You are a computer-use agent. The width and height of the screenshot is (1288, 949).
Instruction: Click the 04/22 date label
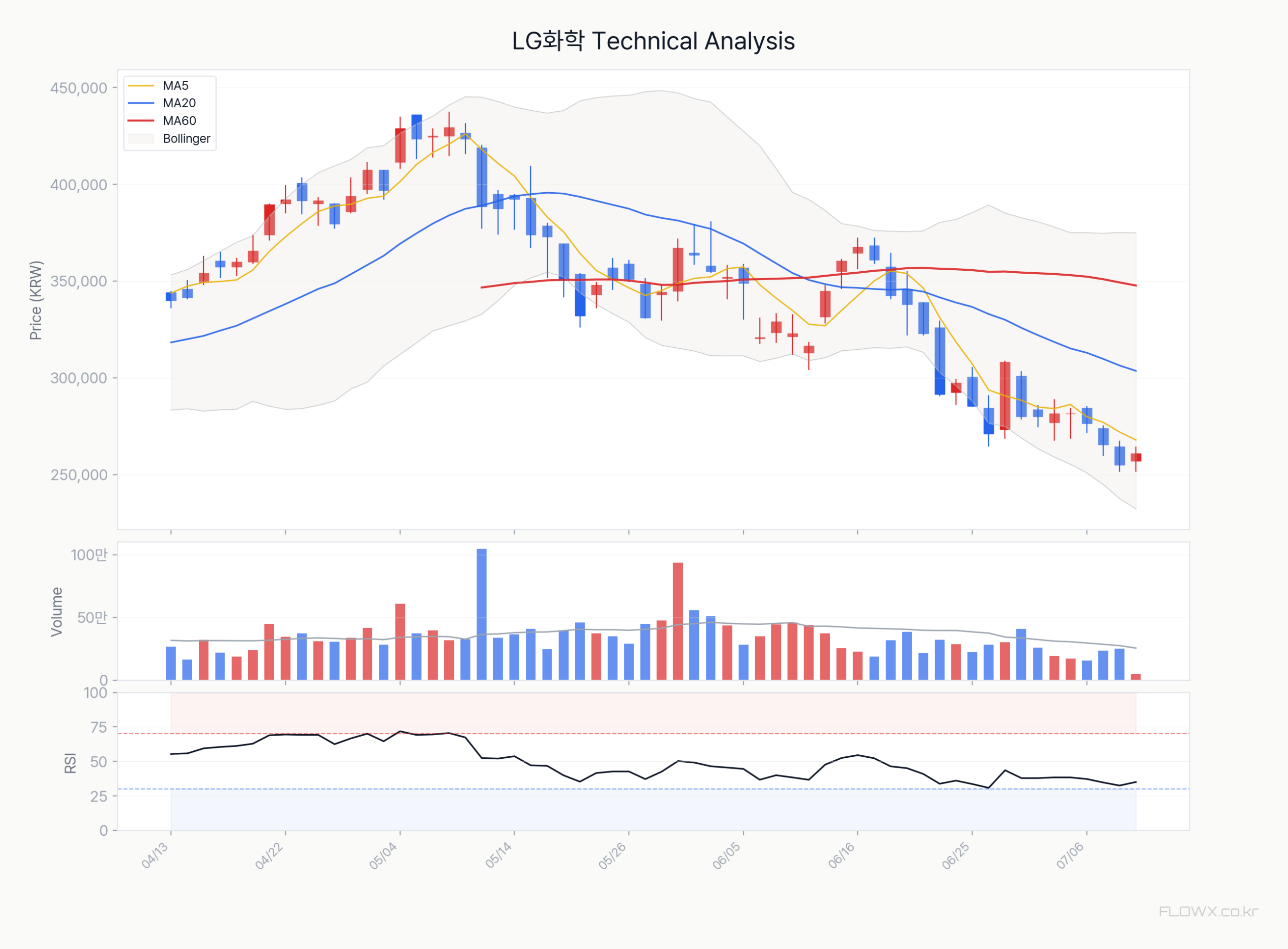point(269,855)
